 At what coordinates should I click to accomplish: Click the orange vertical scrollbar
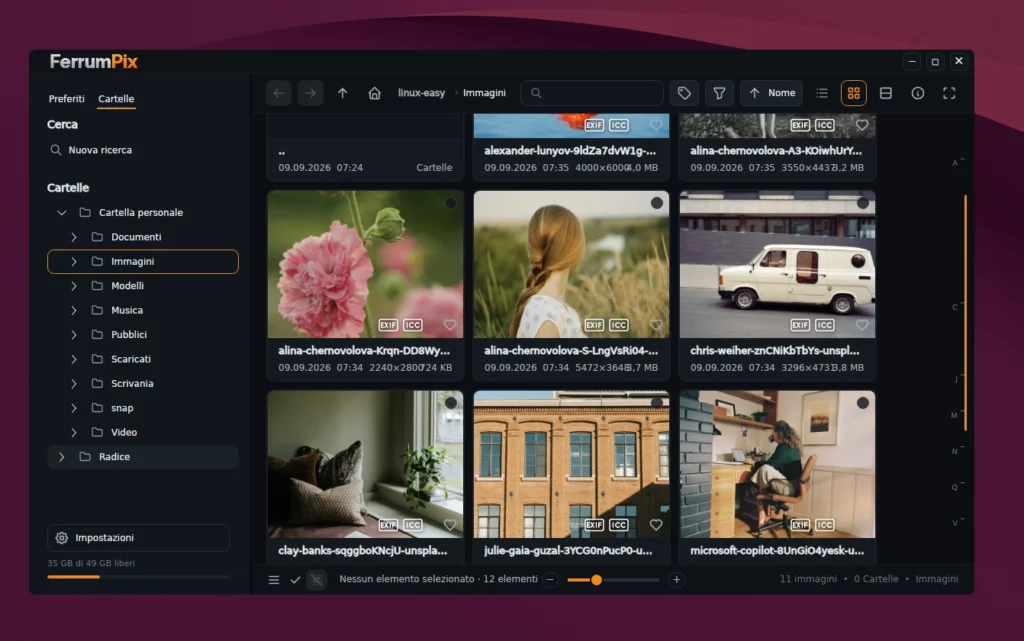click(965, 313)
